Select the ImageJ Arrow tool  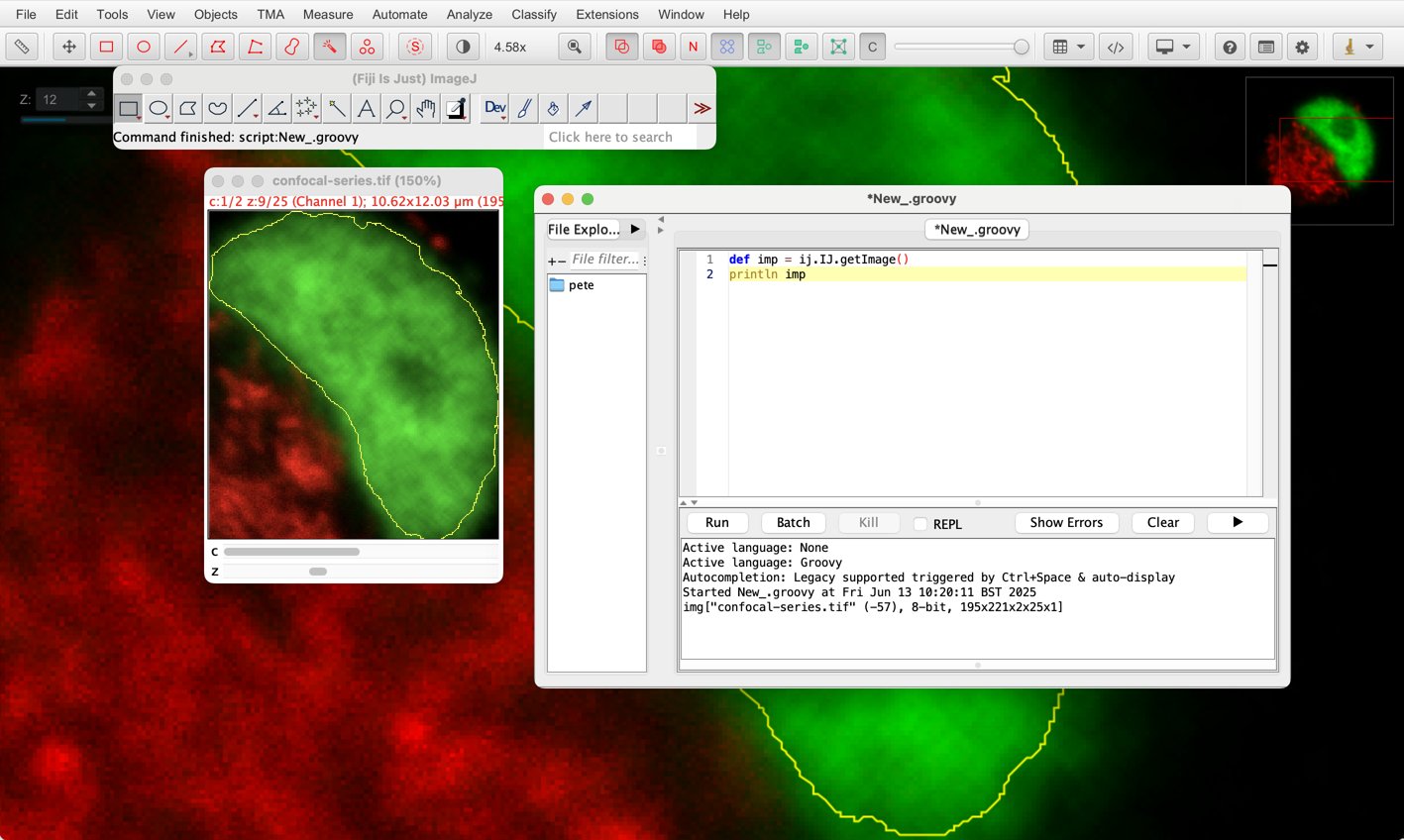click(x=585, y=108)
